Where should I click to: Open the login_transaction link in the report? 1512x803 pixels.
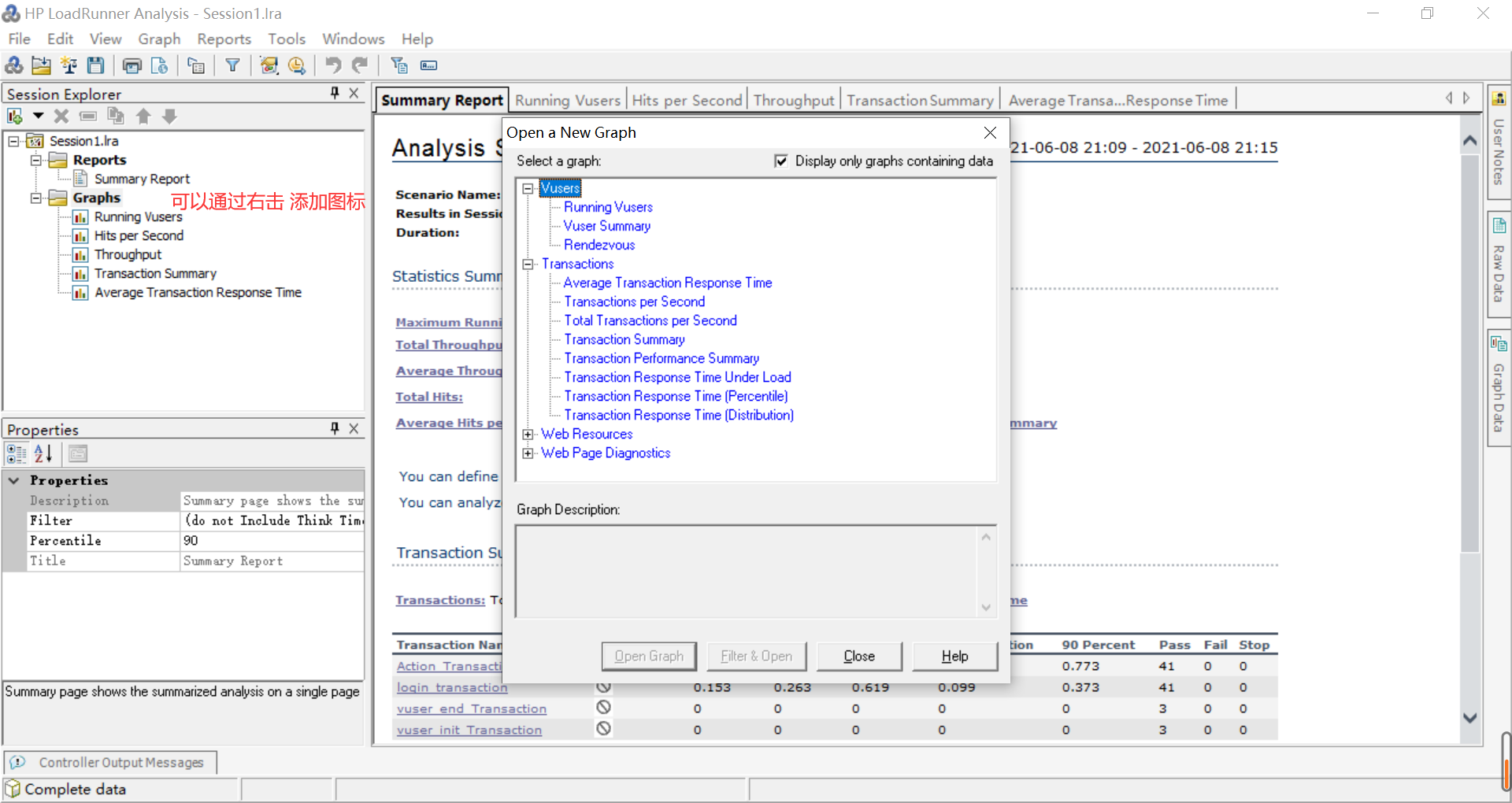click(452, 687)
